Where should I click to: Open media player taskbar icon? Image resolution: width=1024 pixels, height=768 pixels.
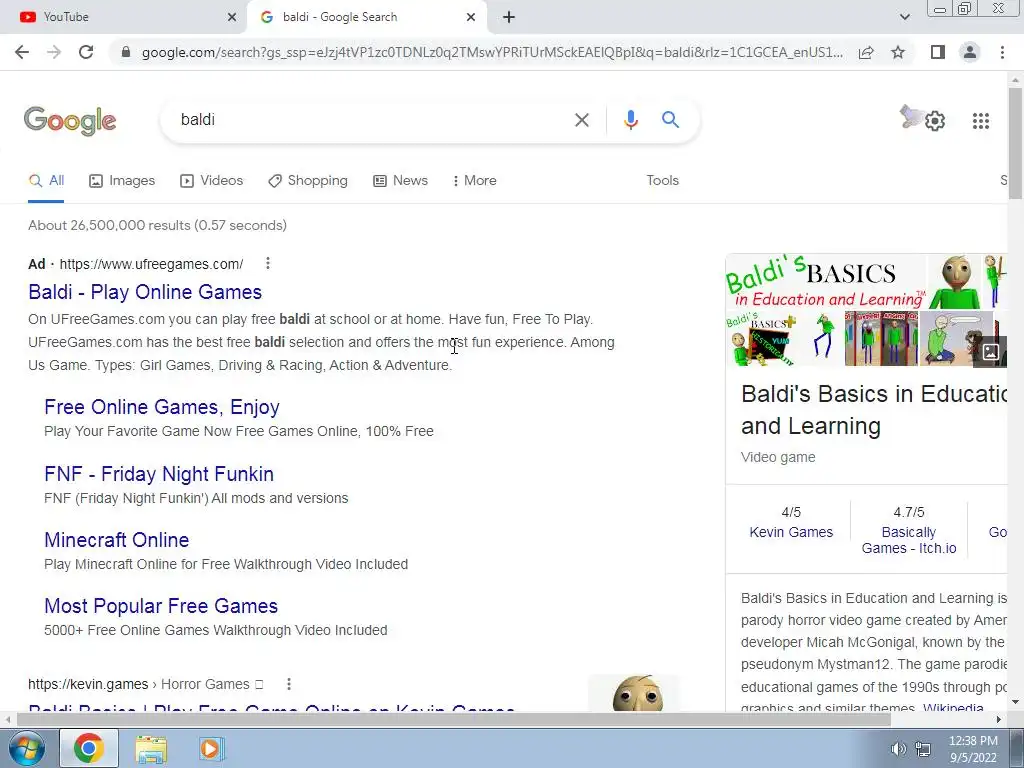211,748
